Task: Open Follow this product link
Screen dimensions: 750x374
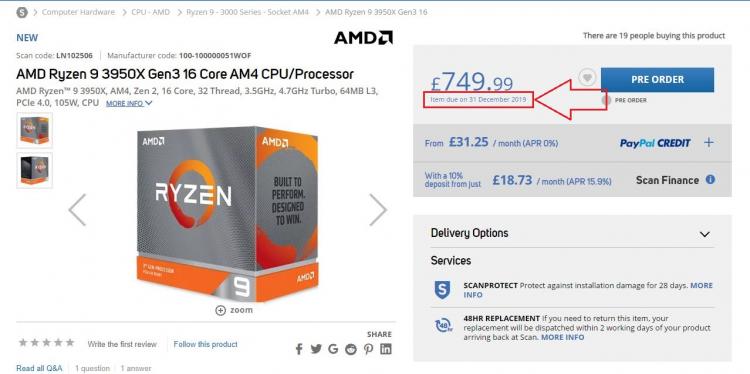Action: tap(205, 344)
